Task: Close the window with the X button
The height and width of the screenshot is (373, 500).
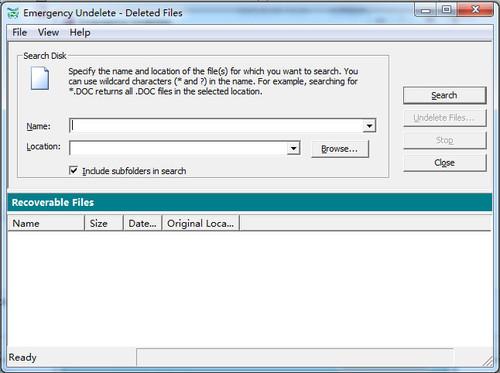Action: click(x=475, y=10)
